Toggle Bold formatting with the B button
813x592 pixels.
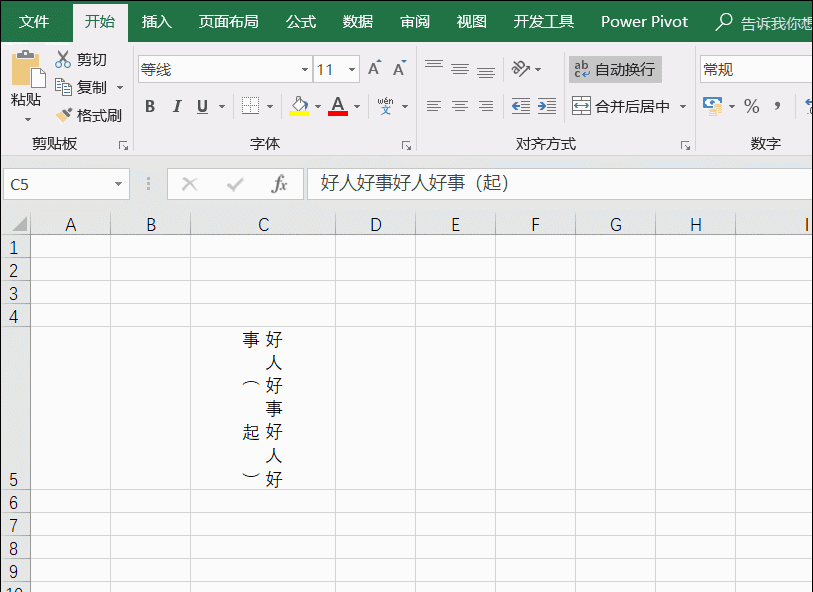pyautogui.click(x=150, y=105)
